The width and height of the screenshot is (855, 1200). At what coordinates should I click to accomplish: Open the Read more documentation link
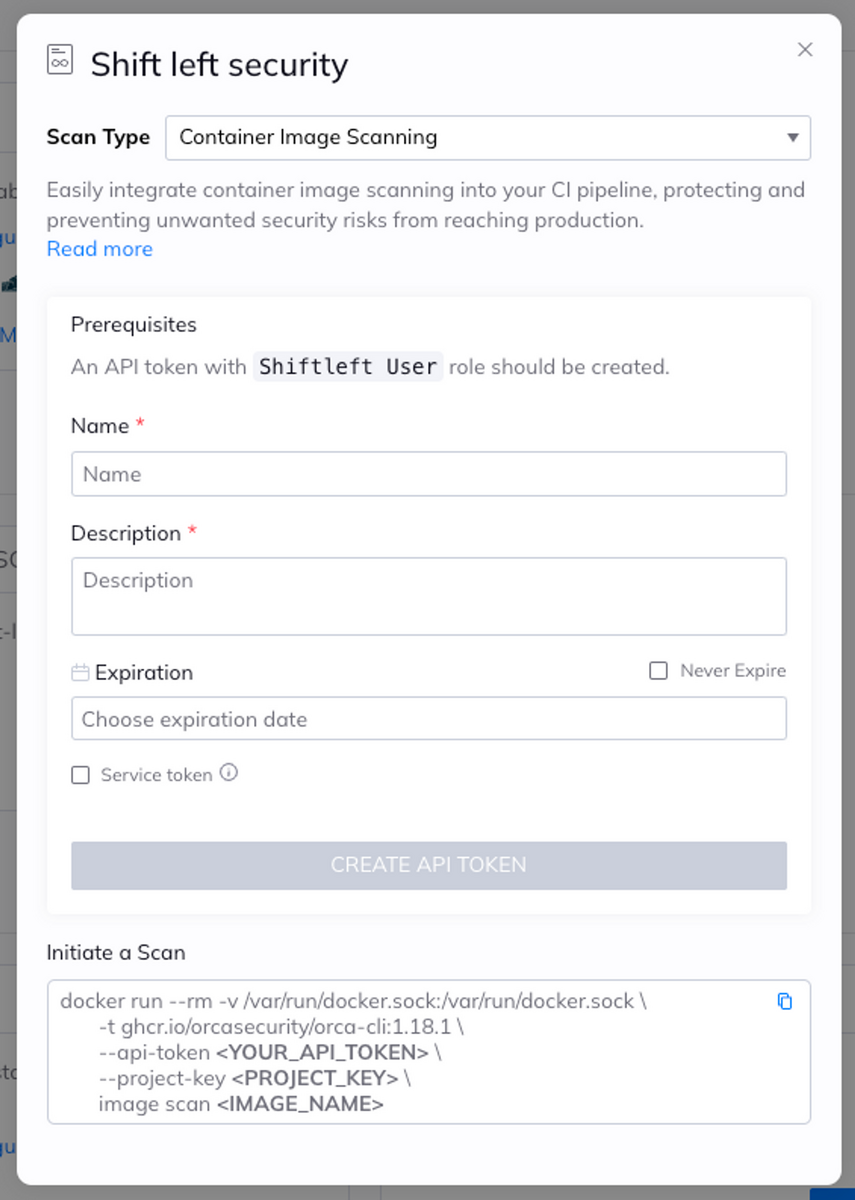click(x=99, y=248)
